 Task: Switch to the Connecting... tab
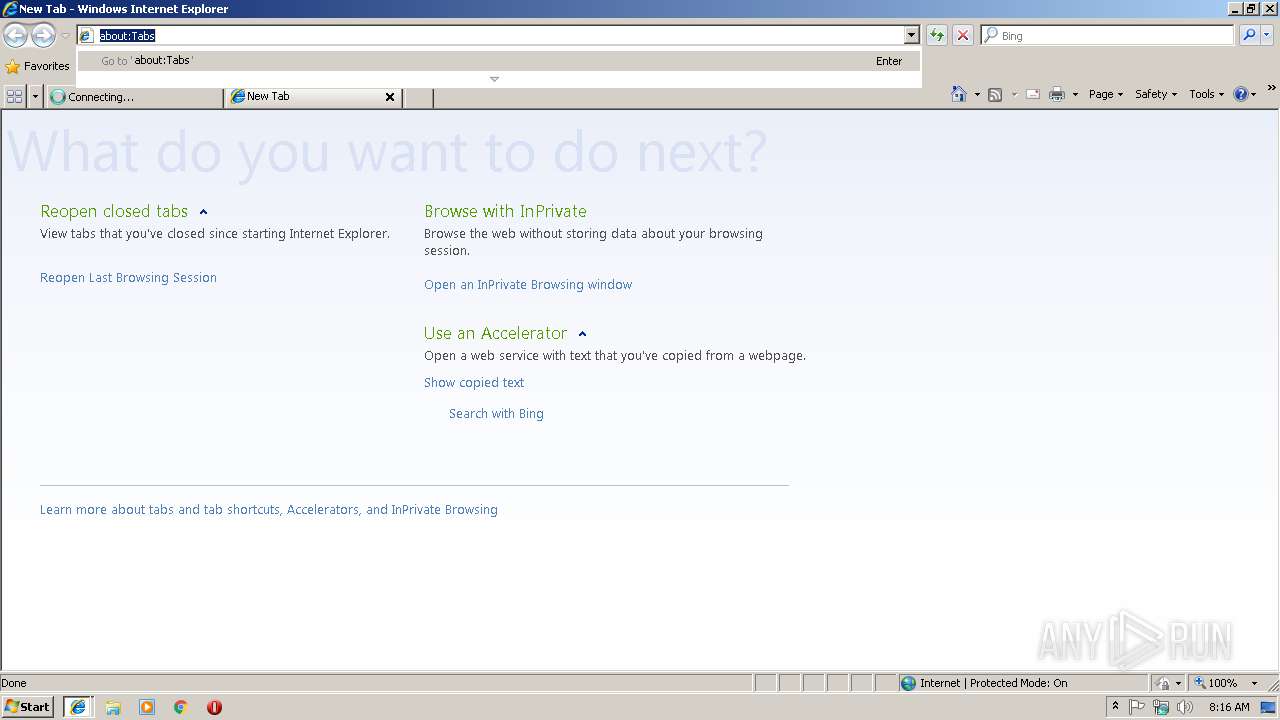click(x=134, y=97)
